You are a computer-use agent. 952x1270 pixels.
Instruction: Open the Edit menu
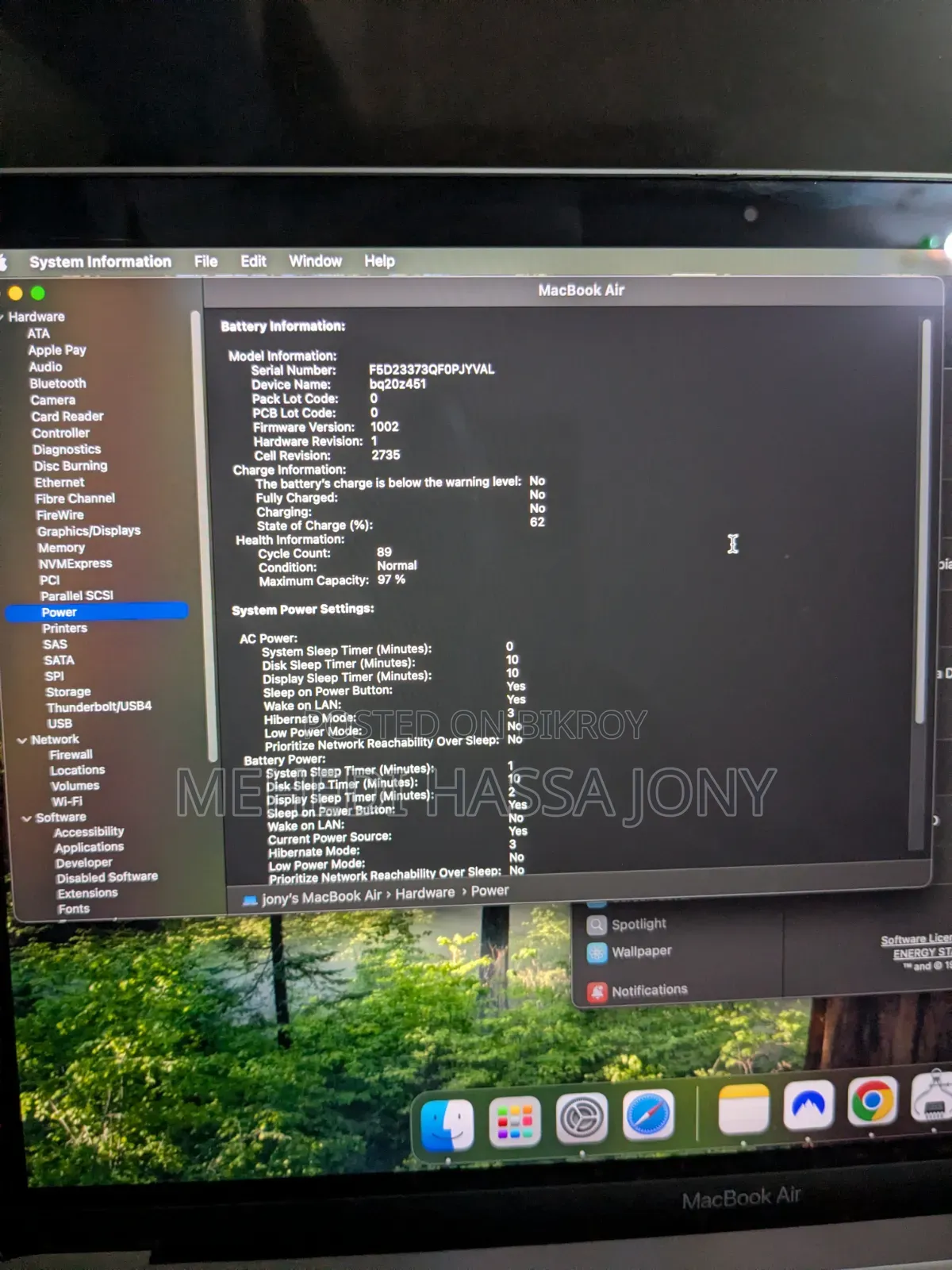point(253,261)
